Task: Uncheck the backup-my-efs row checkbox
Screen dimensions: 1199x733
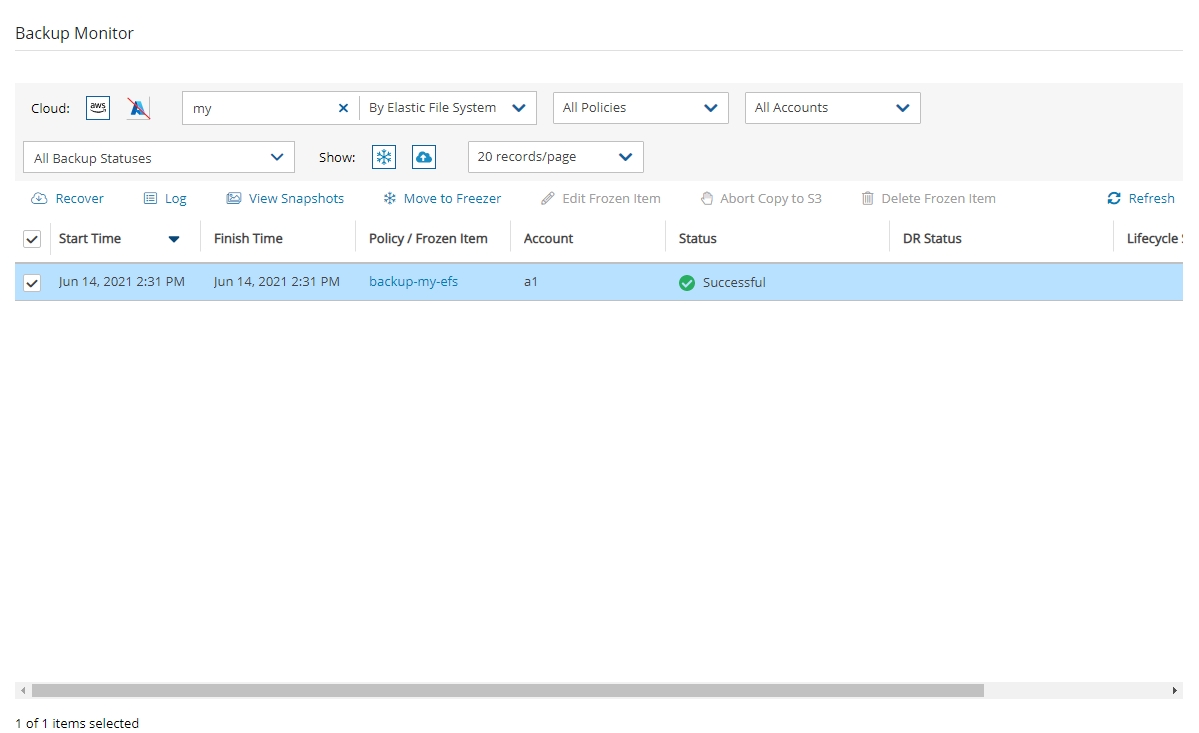Action: tap(32, 283)
